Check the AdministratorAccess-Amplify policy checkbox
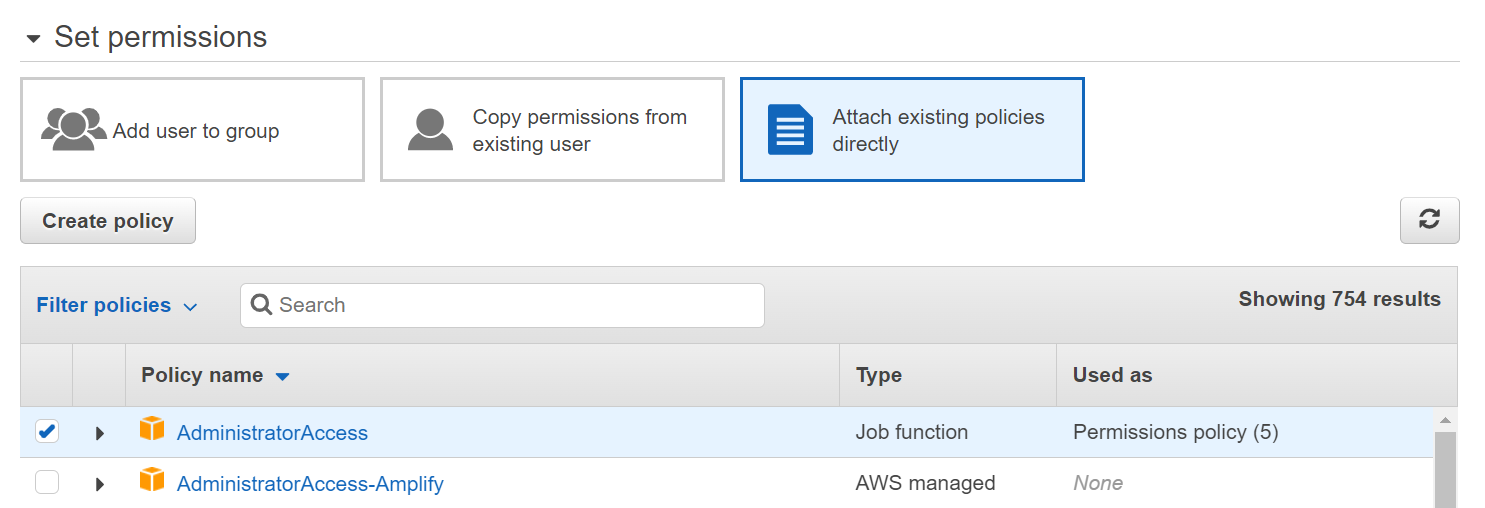Image resolution: width=1485 pixels, height=508 pixels. point(47,483)
